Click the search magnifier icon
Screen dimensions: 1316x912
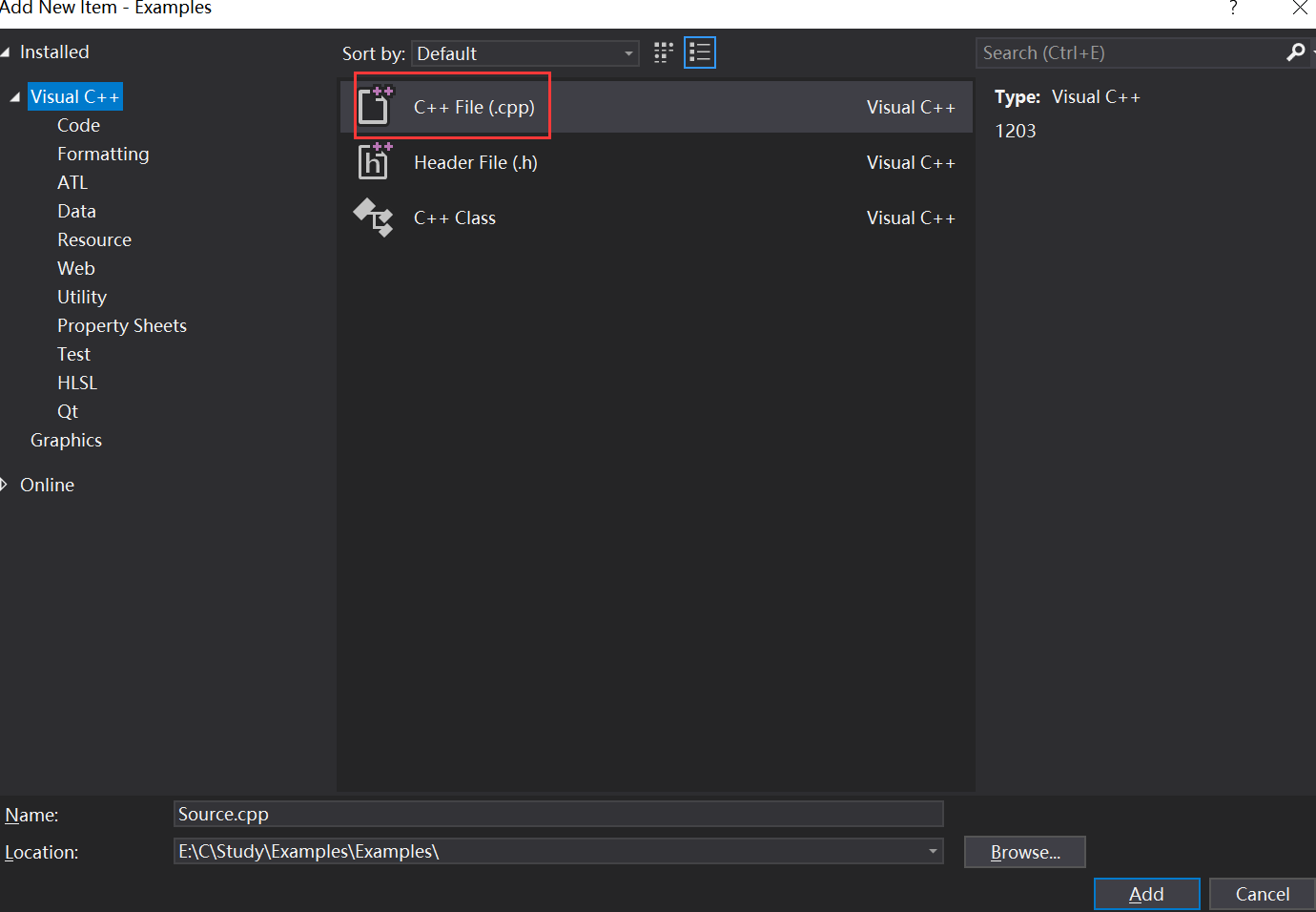1295,52
